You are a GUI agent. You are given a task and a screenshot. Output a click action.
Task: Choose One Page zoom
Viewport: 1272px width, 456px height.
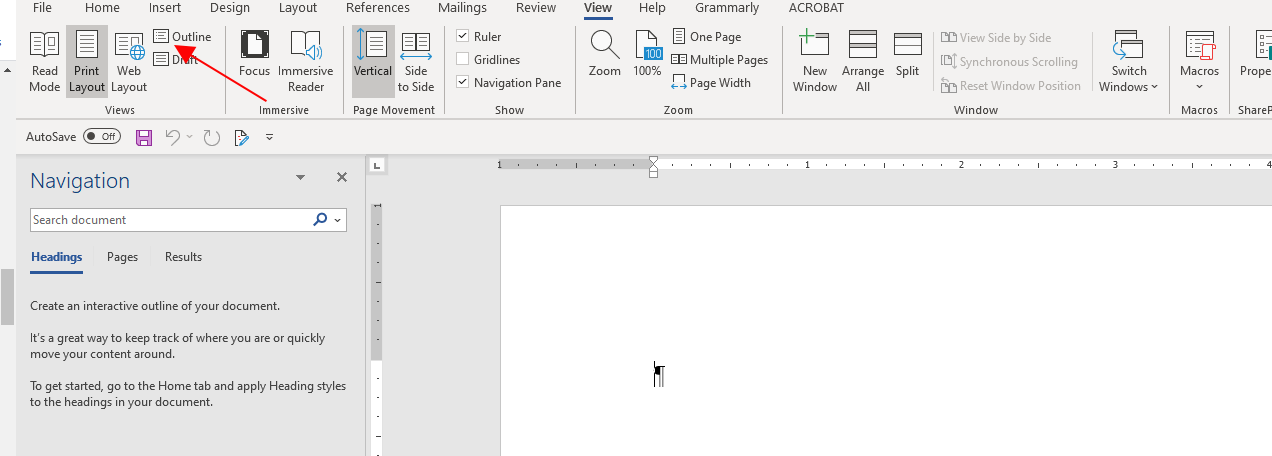(707, 37)
